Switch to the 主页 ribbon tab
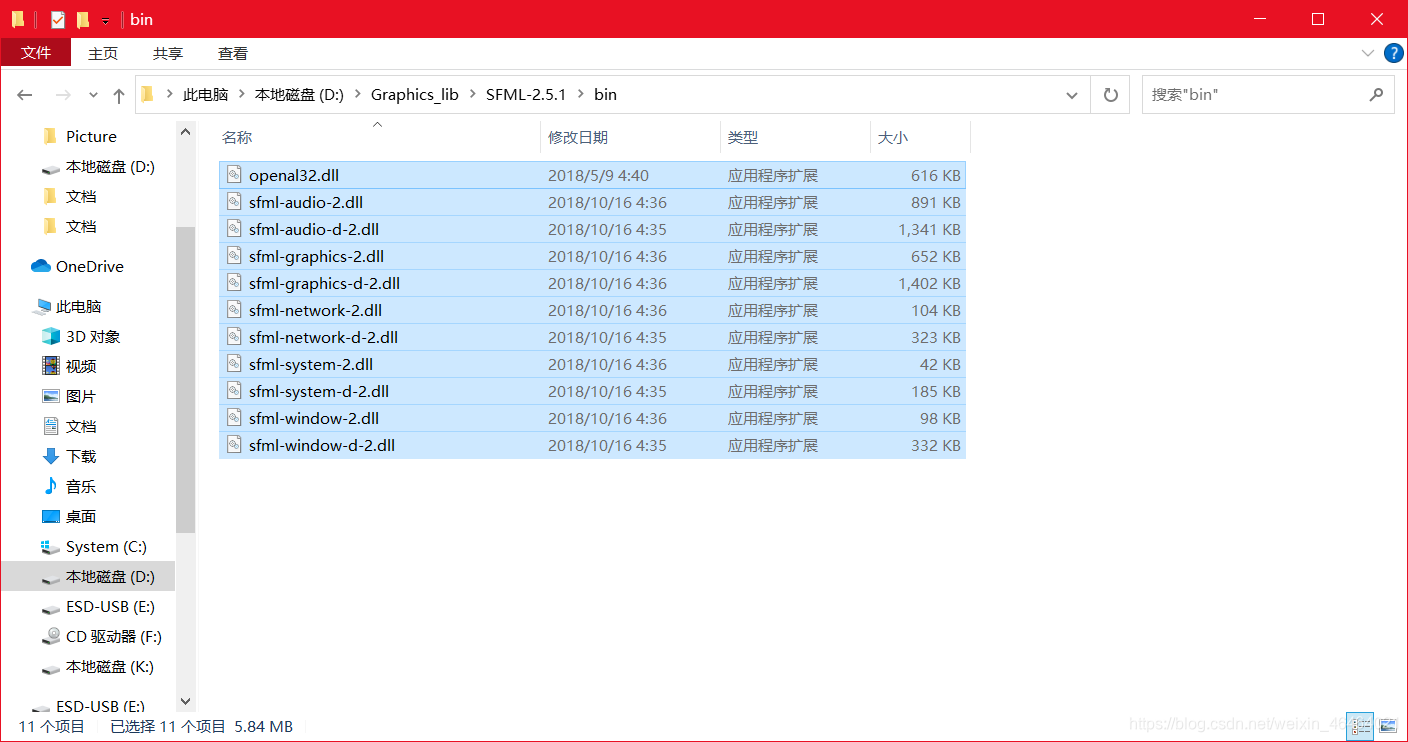The height and width of the screenshot is (742, 1408). [103, 53]
